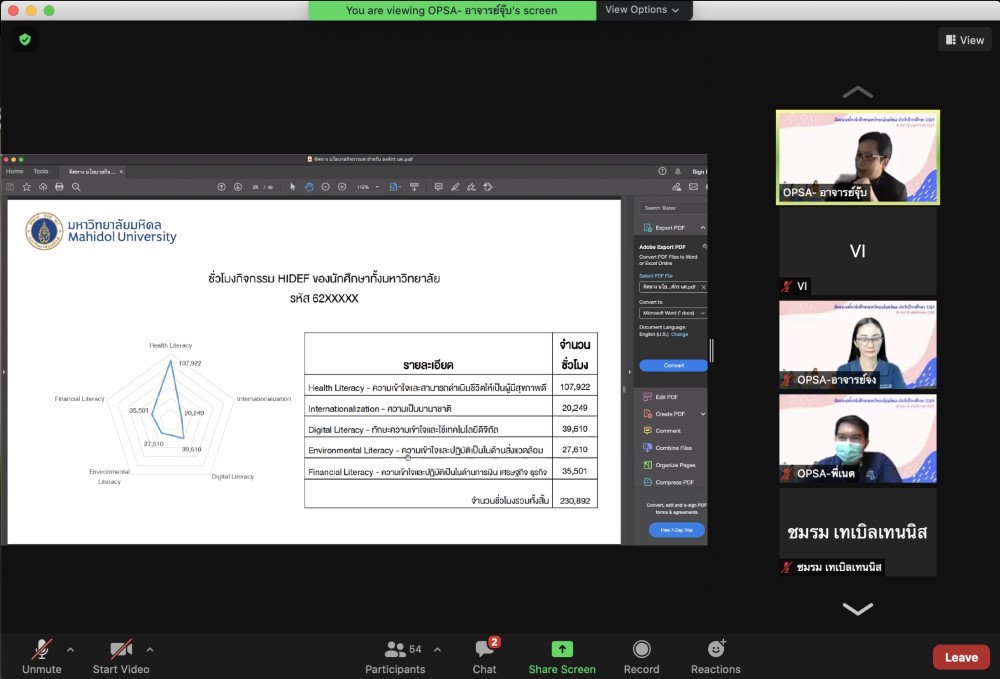Click the Participants icon
Screen dimensions: 1000x679
point(395,650)
